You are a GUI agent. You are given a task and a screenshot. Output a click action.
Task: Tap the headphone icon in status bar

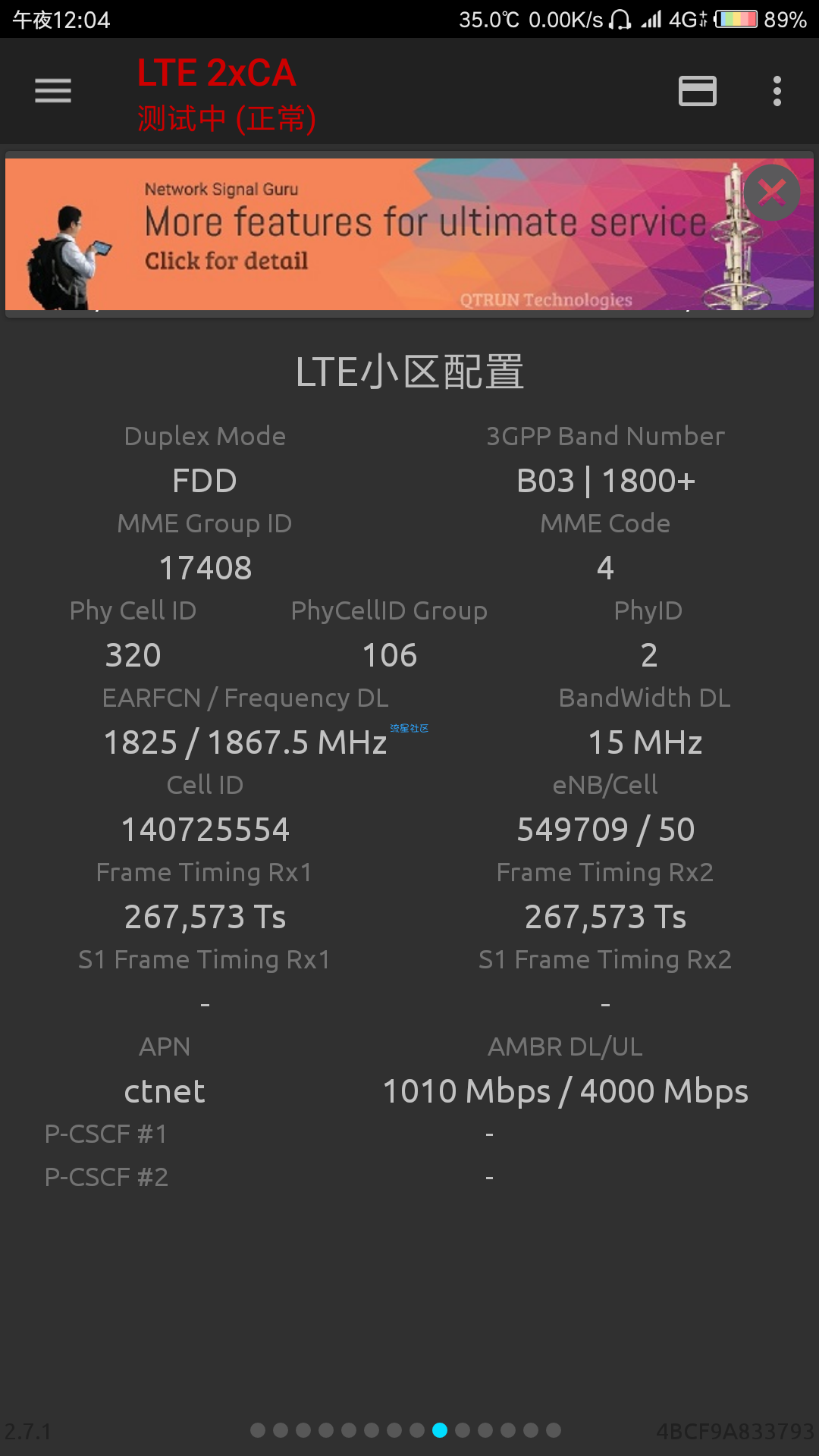[x=620, y=19]
